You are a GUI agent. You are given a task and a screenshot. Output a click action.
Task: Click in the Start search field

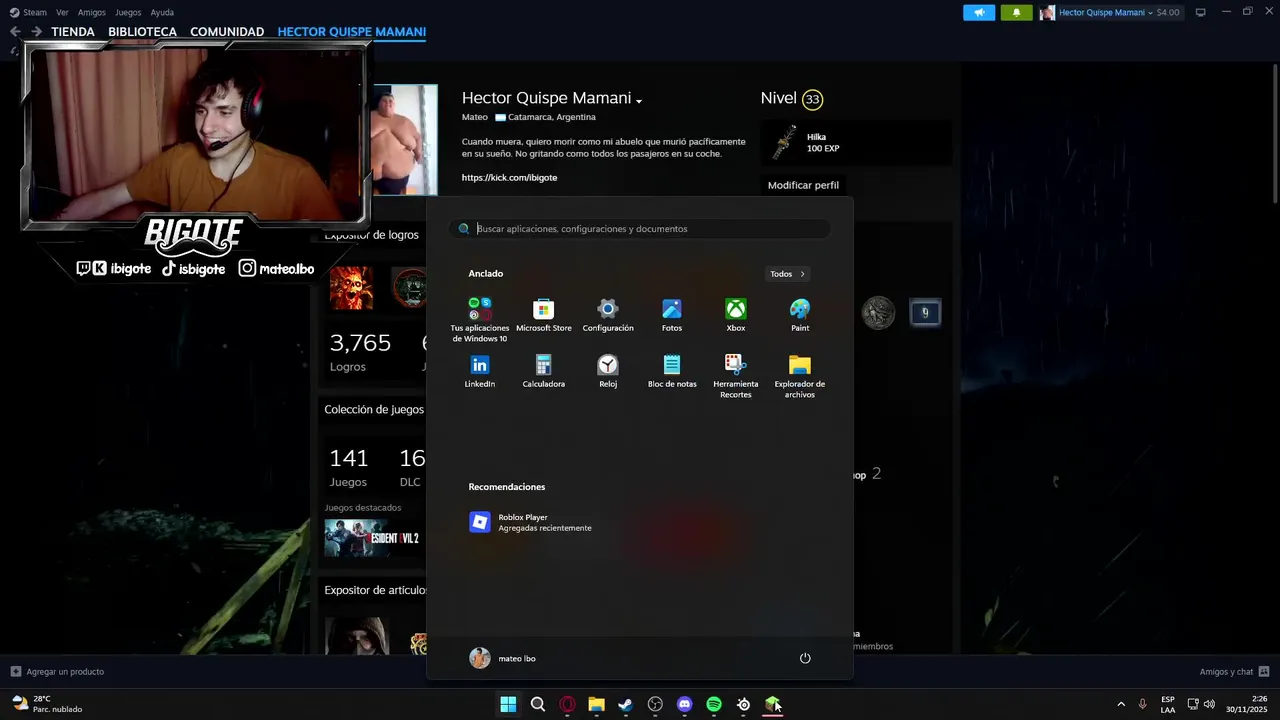click(640, 229)
